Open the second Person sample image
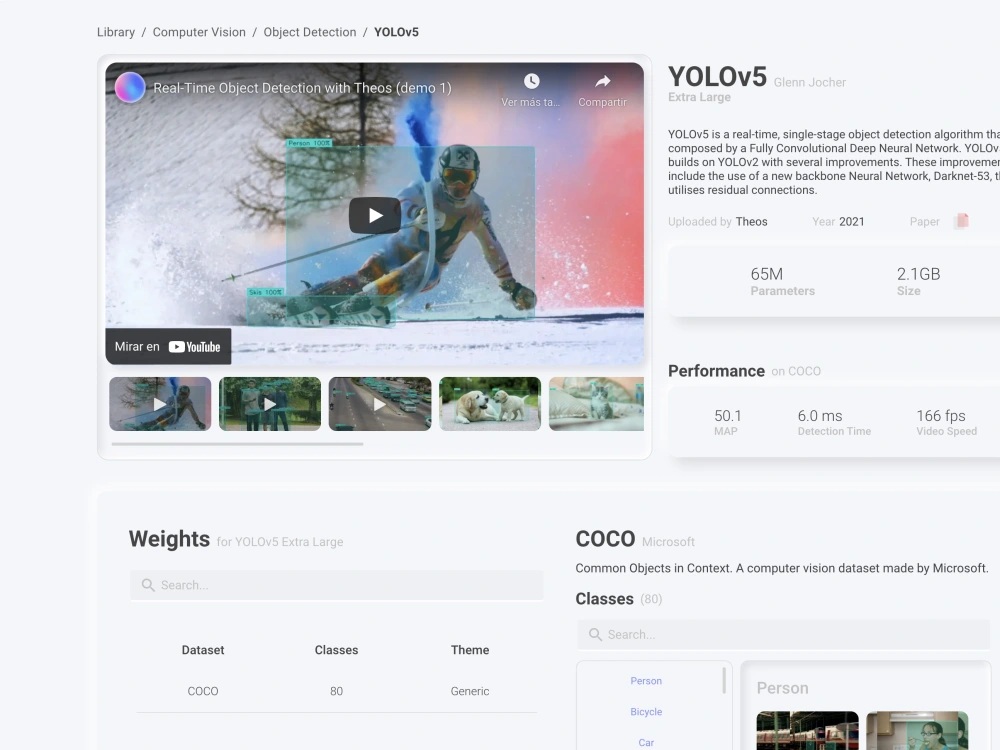The image size is (1000, 750). 917,731
